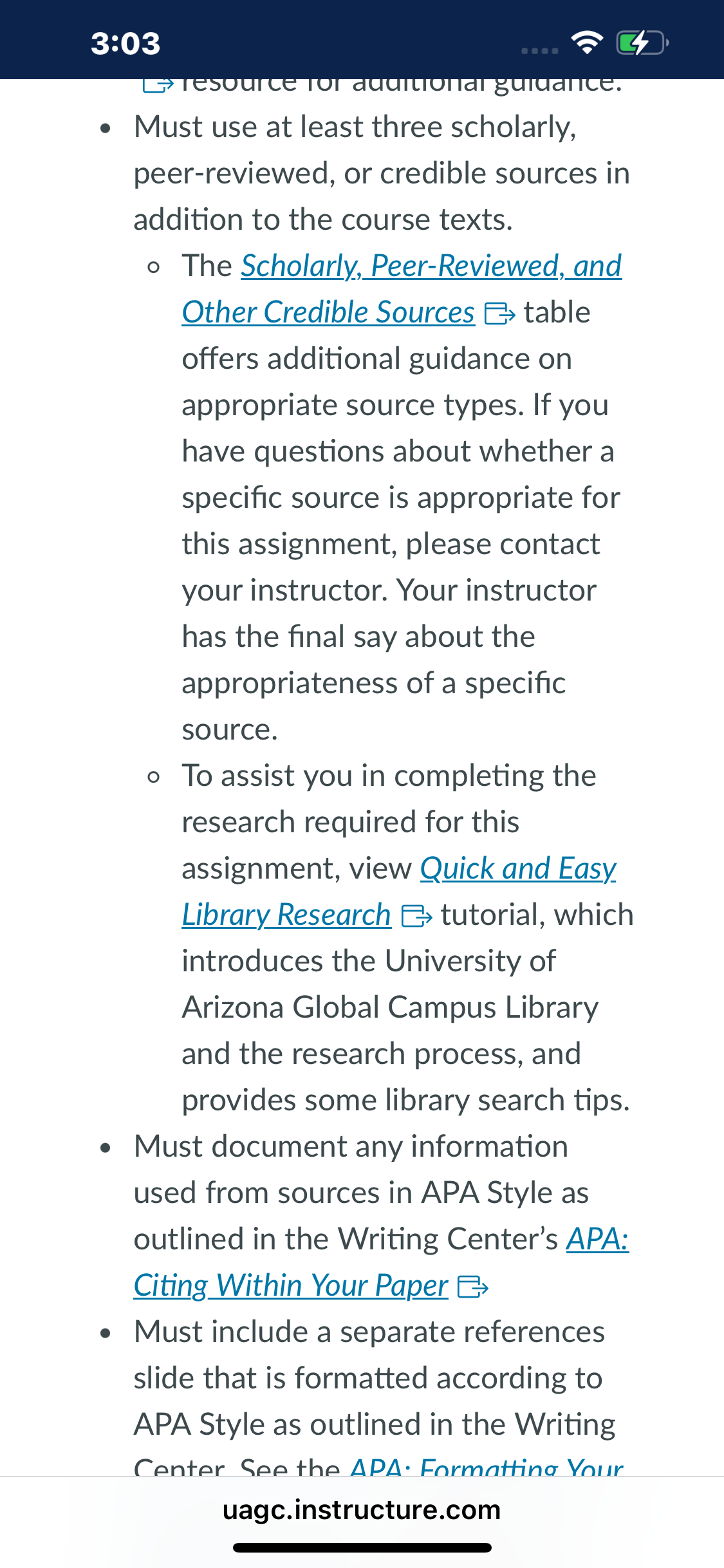Tap the 3:03 clock in status bar
This screenshot has width=724, height=1568.
(x=125, y=44)
